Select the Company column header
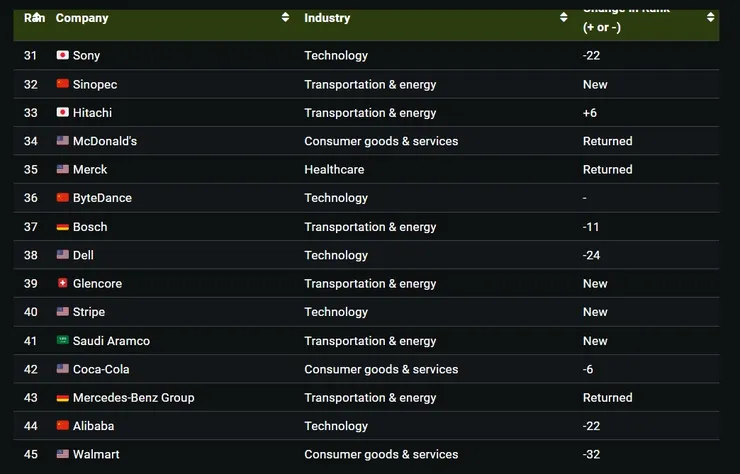Viewport: 740px width, 474px height. (x=82, y=18)
